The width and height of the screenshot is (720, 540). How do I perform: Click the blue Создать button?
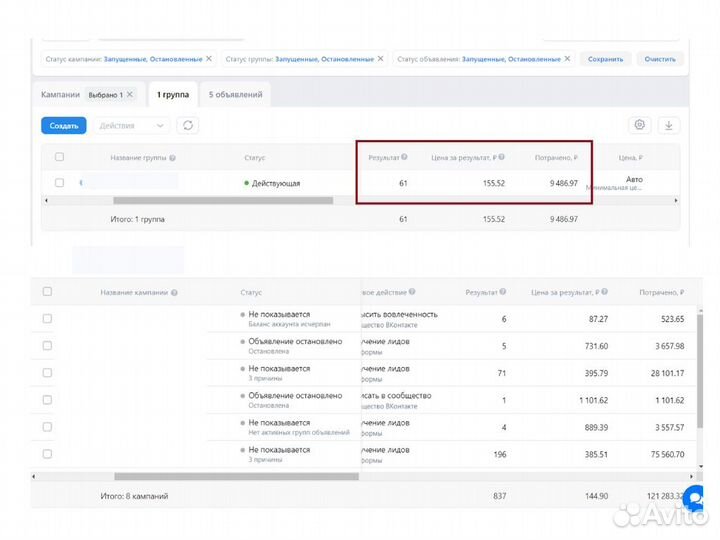[x=64, y=125]
